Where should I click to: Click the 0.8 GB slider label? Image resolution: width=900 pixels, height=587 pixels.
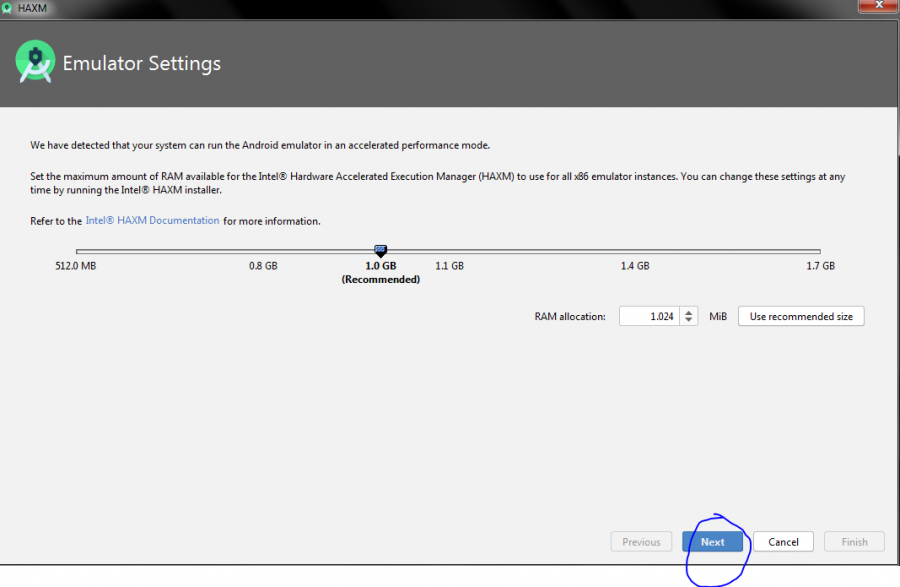pos(263,266)
